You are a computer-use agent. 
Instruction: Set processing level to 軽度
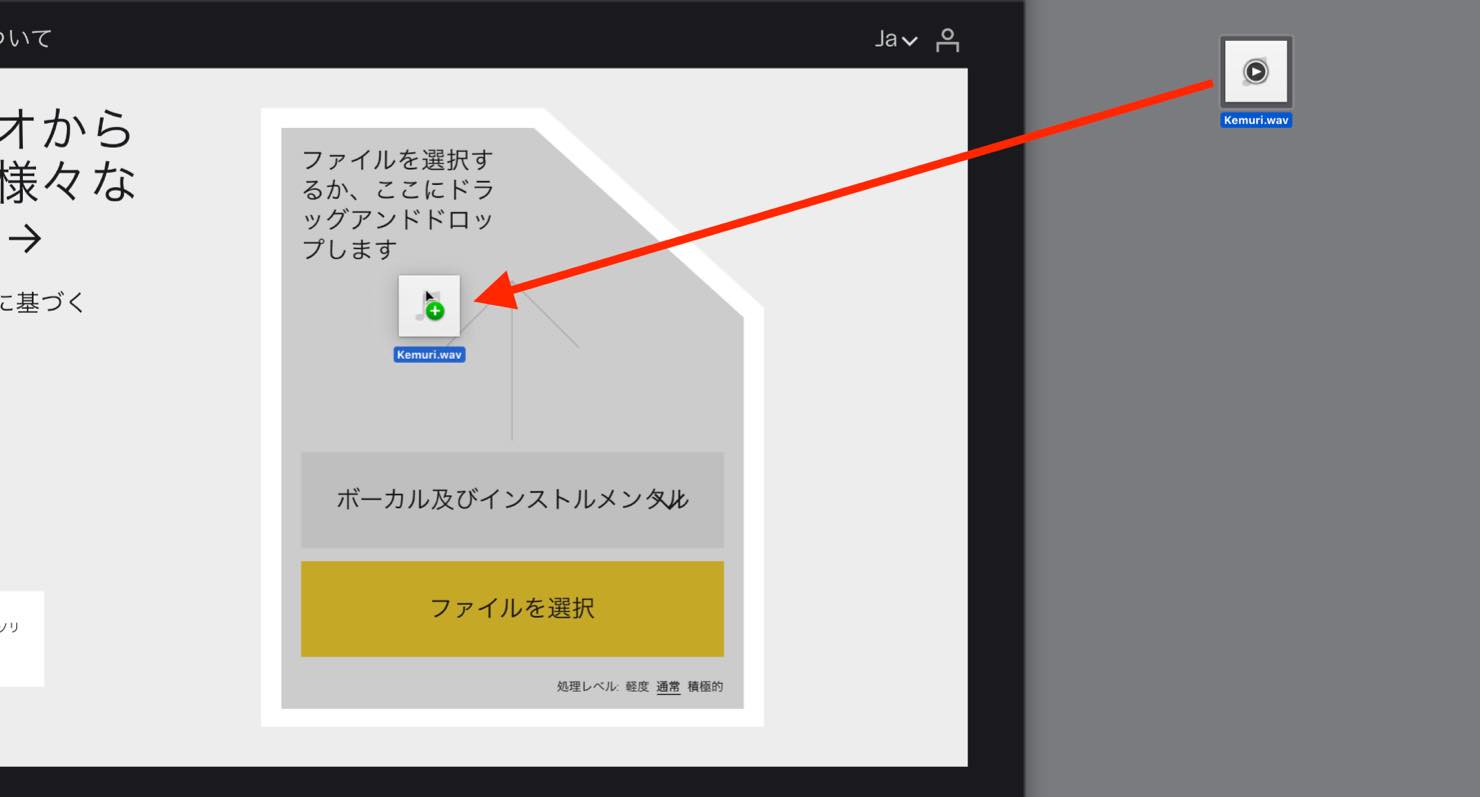[x=637, y=687]
